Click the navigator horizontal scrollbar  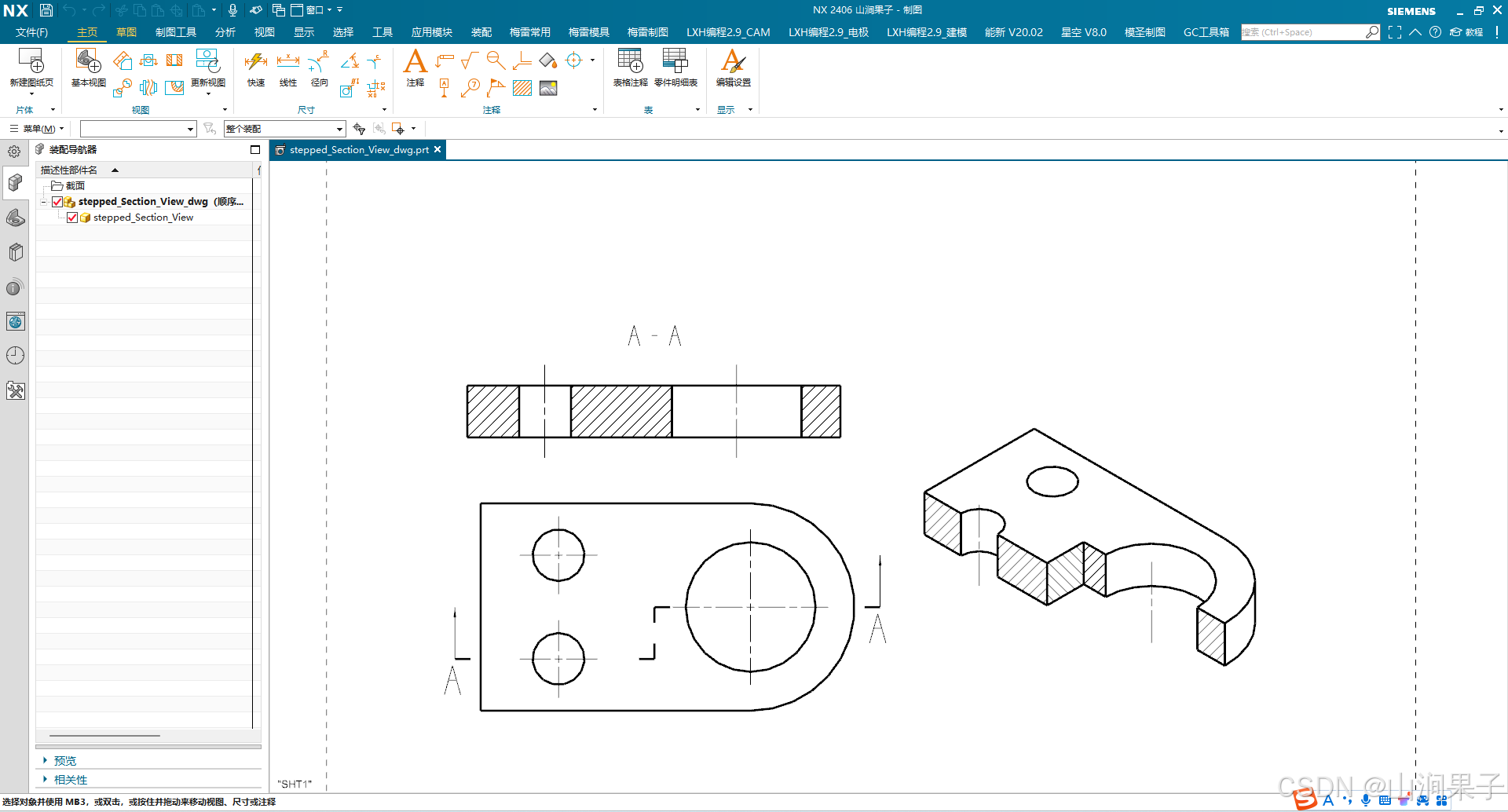click(104, 736)
